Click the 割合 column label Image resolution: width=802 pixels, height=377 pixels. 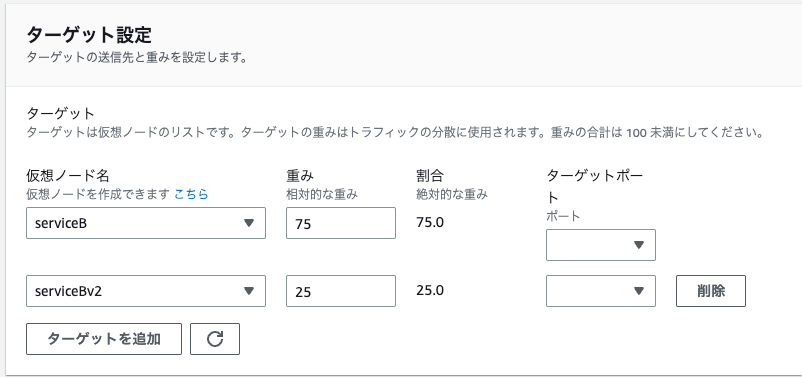430,176
